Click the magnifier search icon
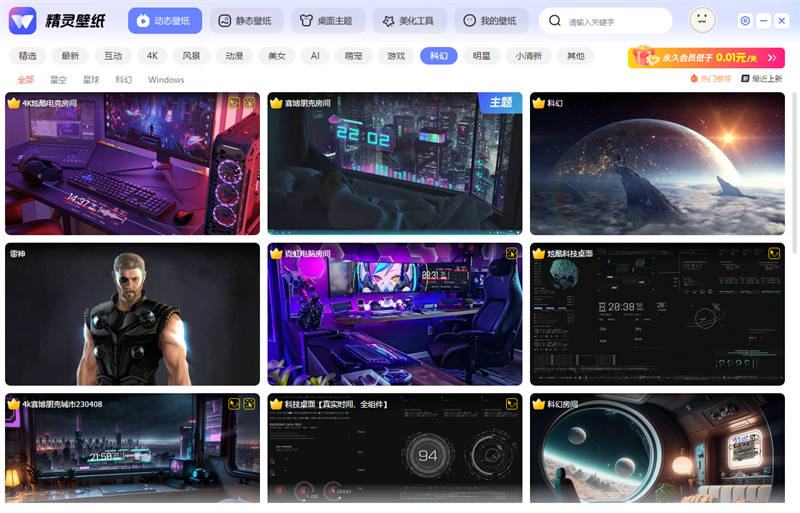This screenshot has height=513, width=800. 555,21
